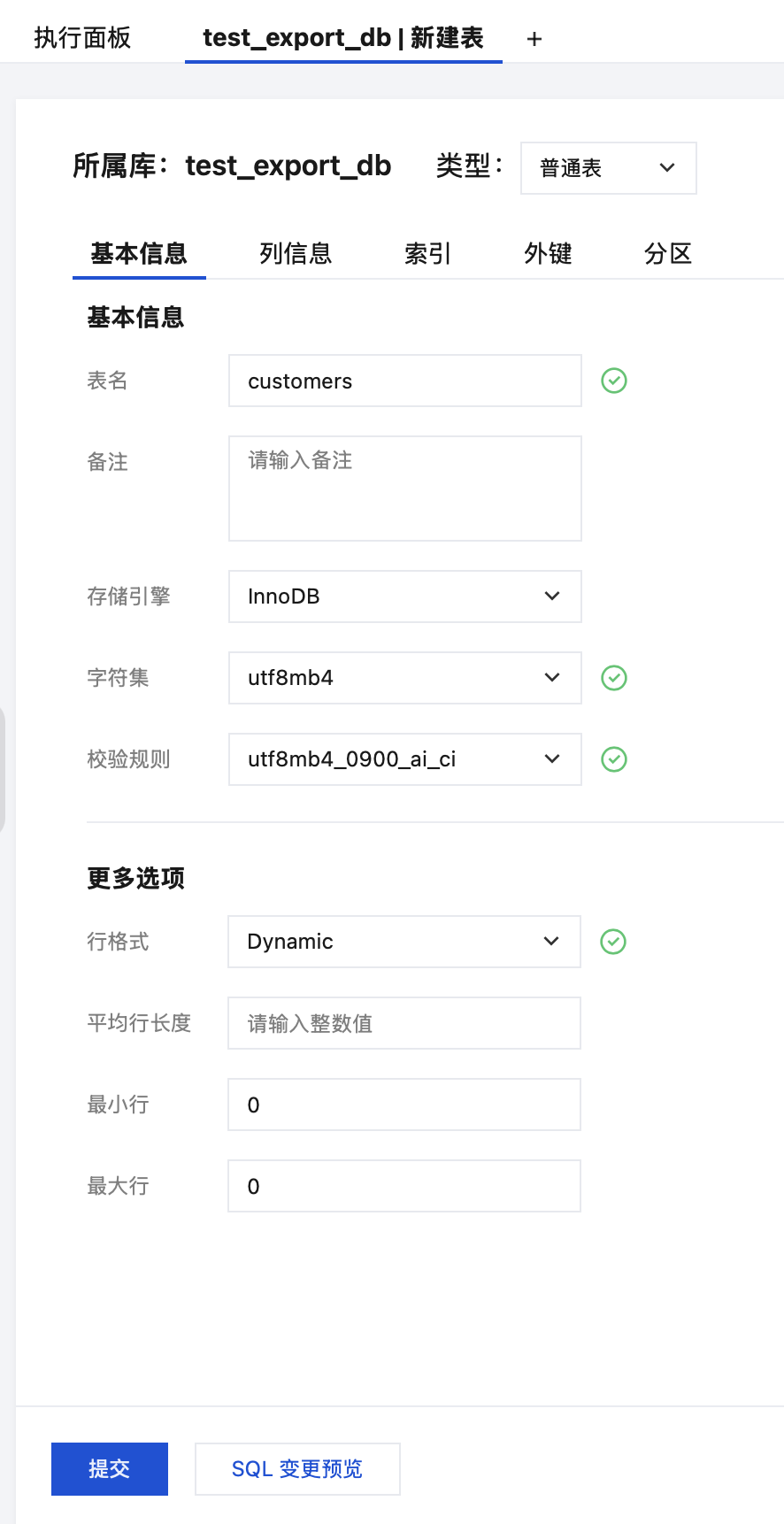Open the 索引 tab
Image resolution: width=784 pixels, height=1524 pixels.
coord(427,254)
